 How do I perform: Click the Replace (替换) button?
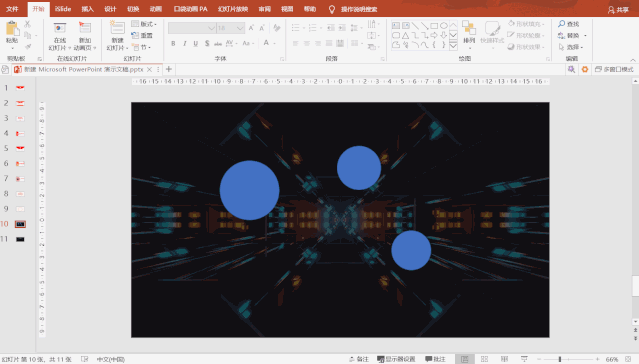click(571, 35)
